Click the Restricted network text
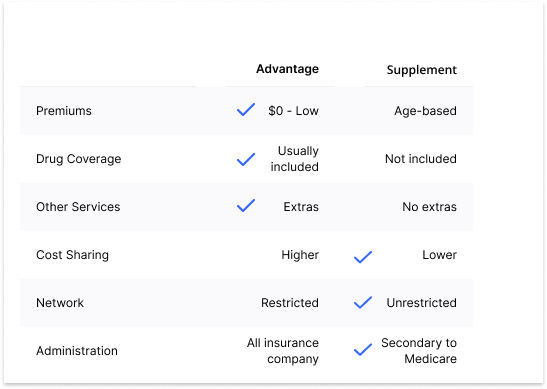Viewport: 547px width, 389px height. [290, 303]
